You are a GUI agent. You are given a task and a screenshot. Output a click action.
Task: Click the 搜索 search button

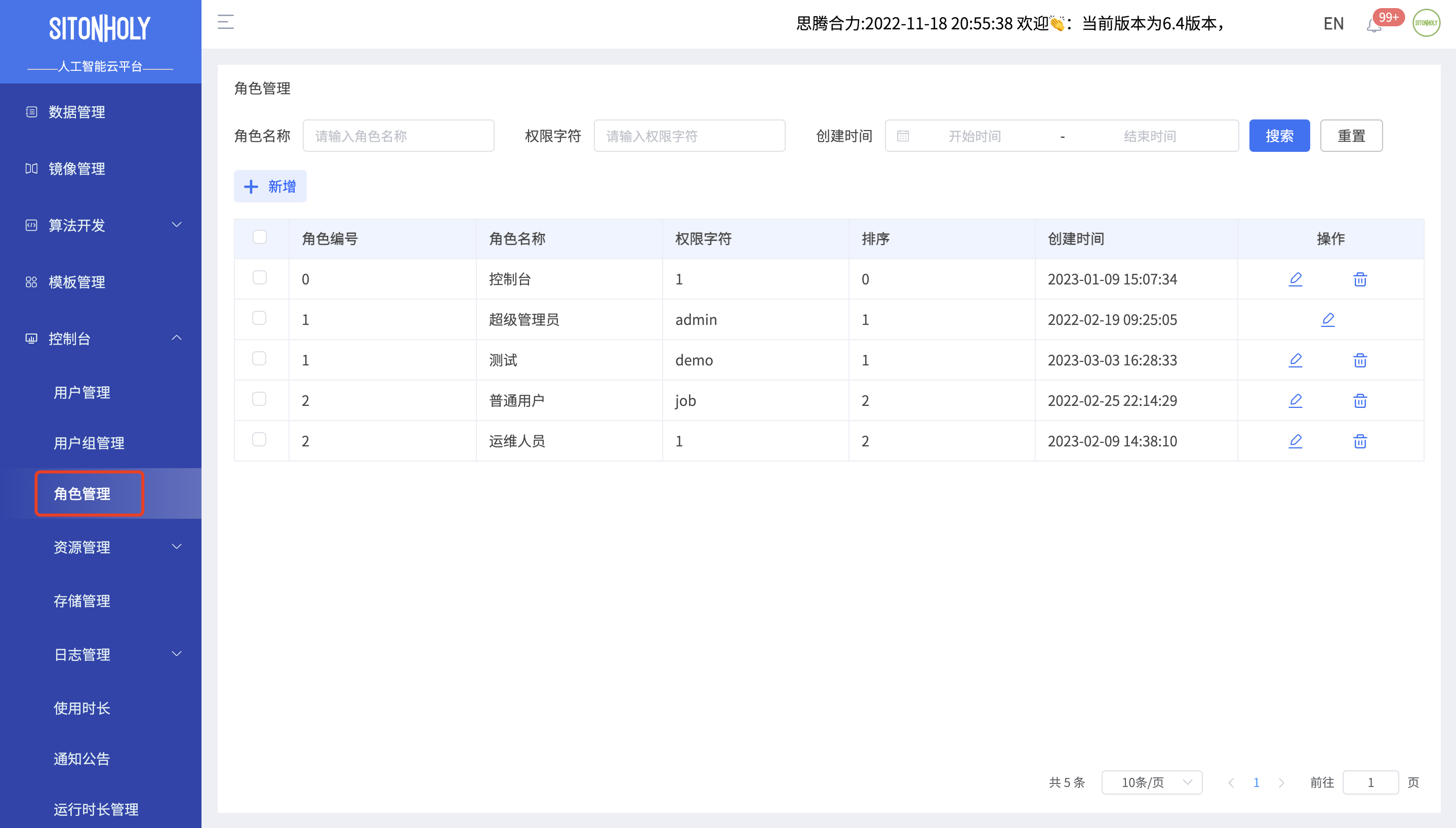pyautogui.click(x=1279, y=136)
